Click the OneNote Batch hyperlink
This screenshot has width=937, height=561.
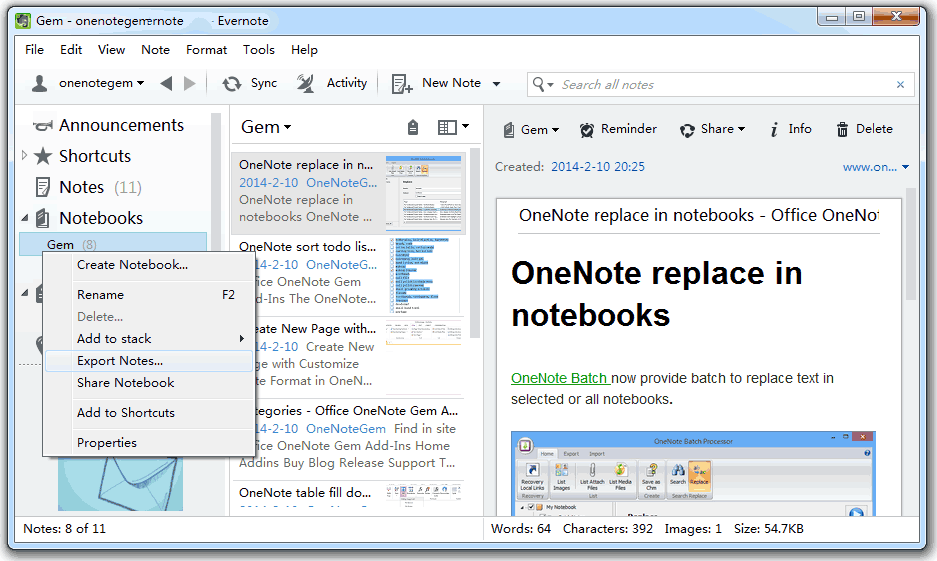pyautogui.click(x=560, y=378)
